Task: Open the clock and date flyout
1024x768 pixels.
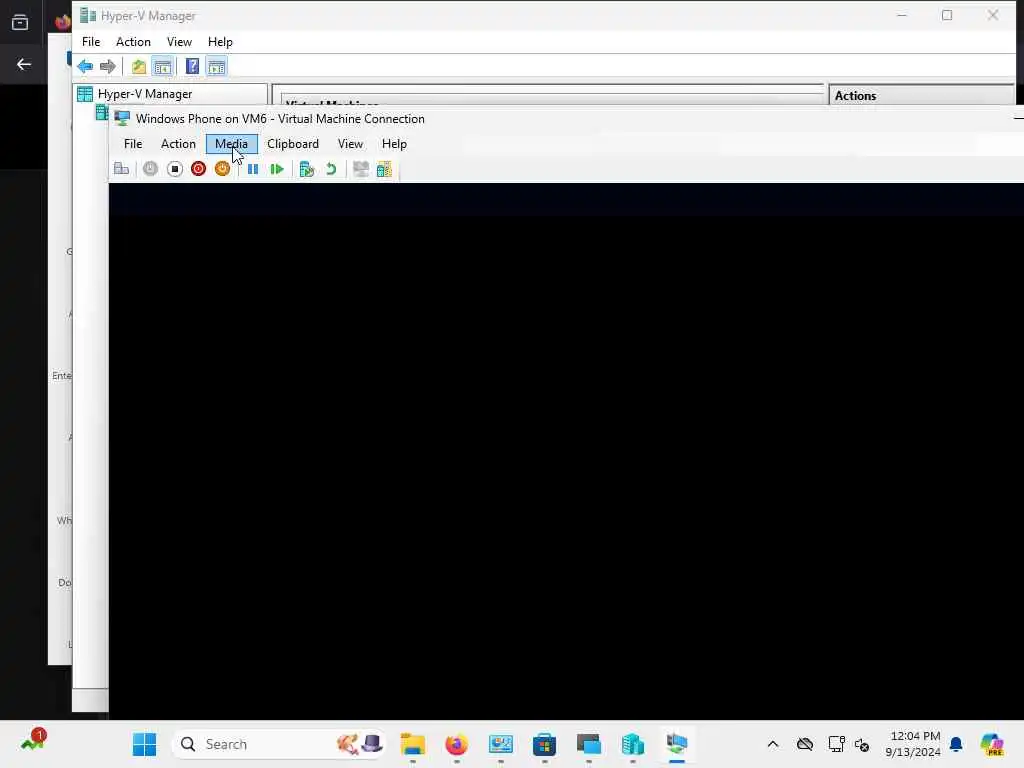Action: [x=912, y=744]
